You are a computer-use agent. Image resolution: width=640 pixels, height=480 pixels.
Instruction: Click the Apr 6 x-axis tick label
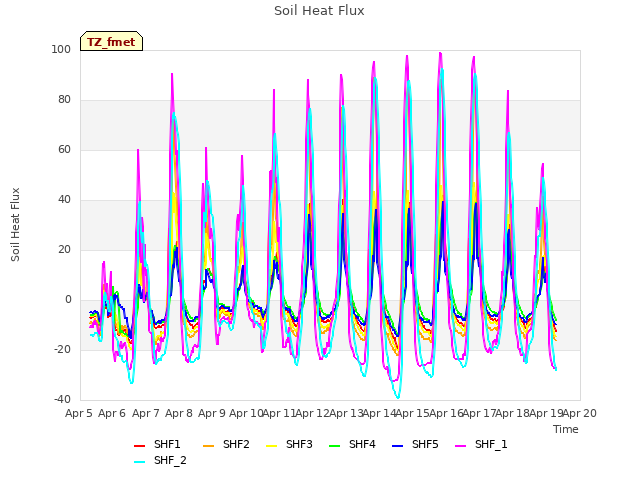[x=112, y=413]
